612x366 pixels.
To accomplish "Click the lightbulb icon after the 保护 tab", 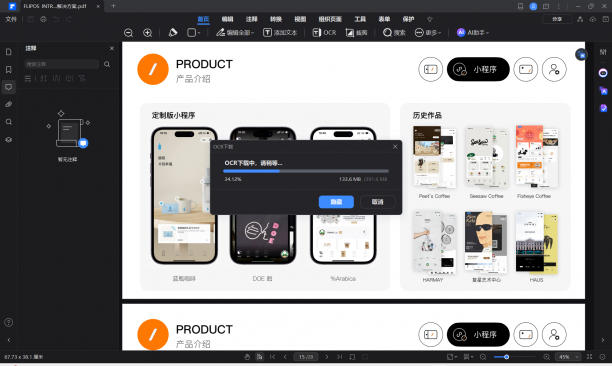I will click(x=430, y=19).
